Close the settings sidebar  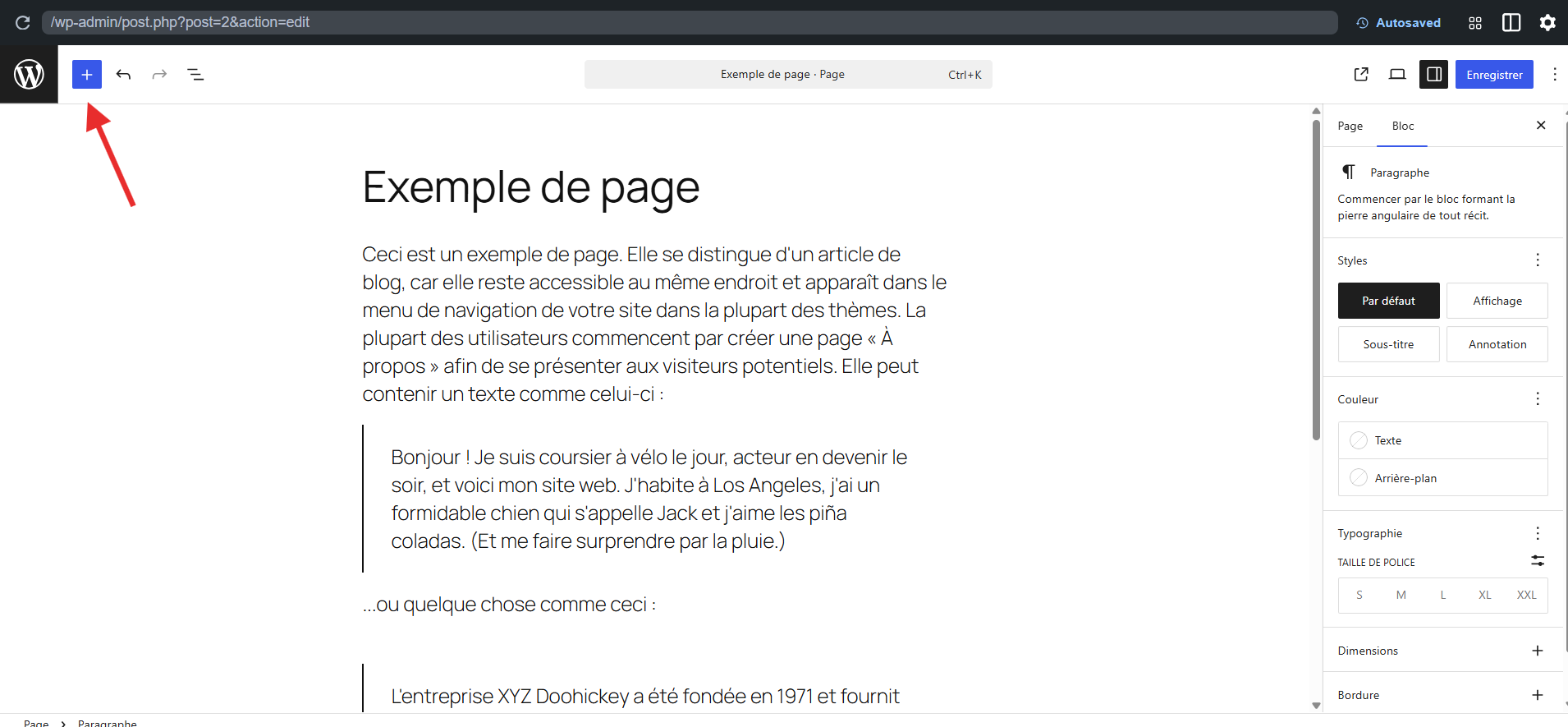point(1541,126)
